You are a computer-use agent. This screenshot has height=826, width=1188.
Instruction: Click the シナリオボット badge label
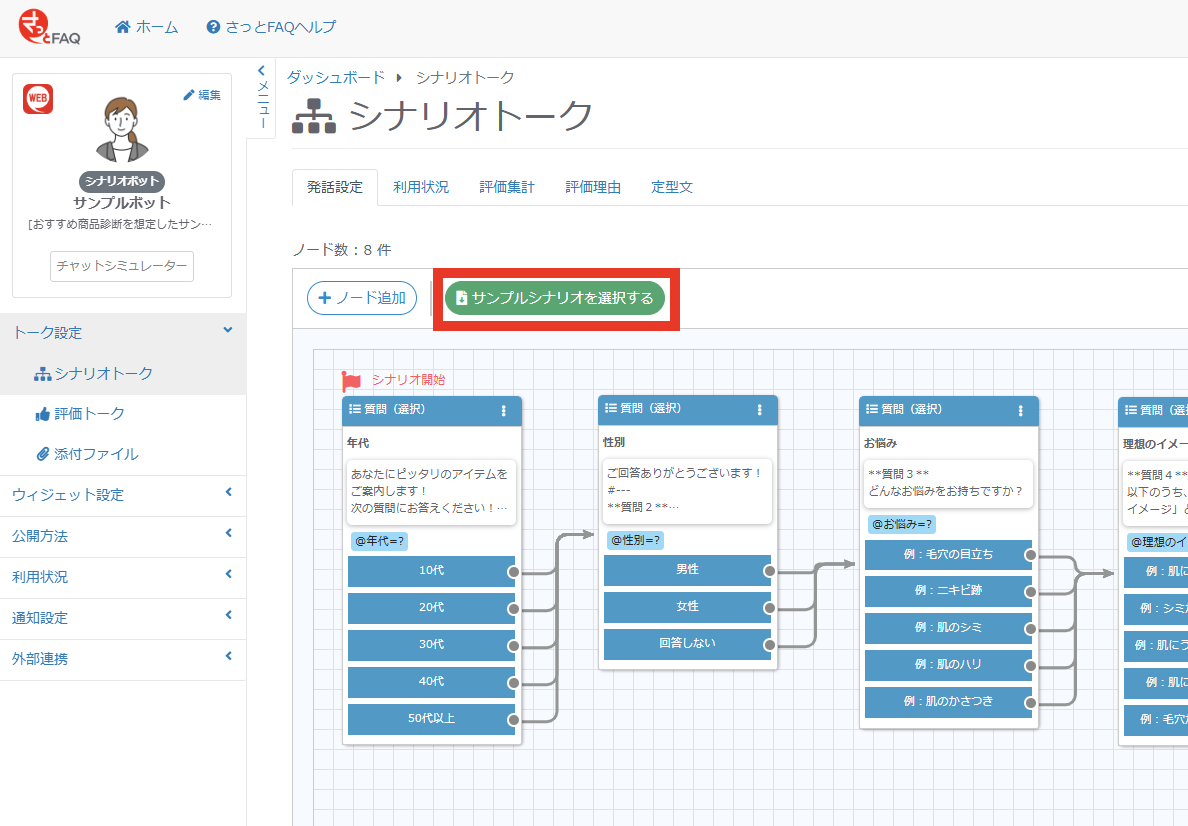point(122,181)
